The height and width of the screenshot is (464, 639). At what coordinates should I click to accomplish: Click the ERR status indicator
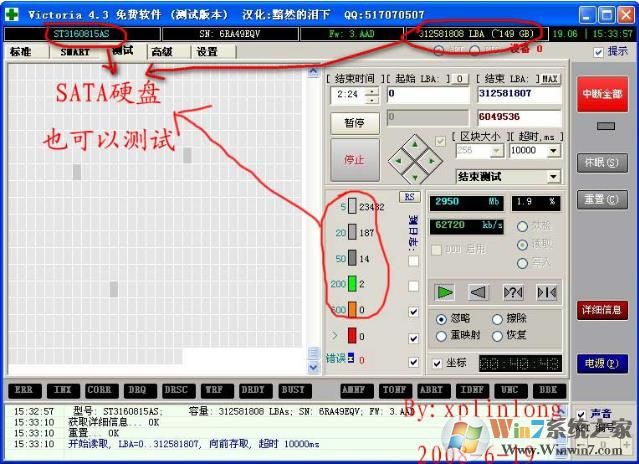(25, 390)
